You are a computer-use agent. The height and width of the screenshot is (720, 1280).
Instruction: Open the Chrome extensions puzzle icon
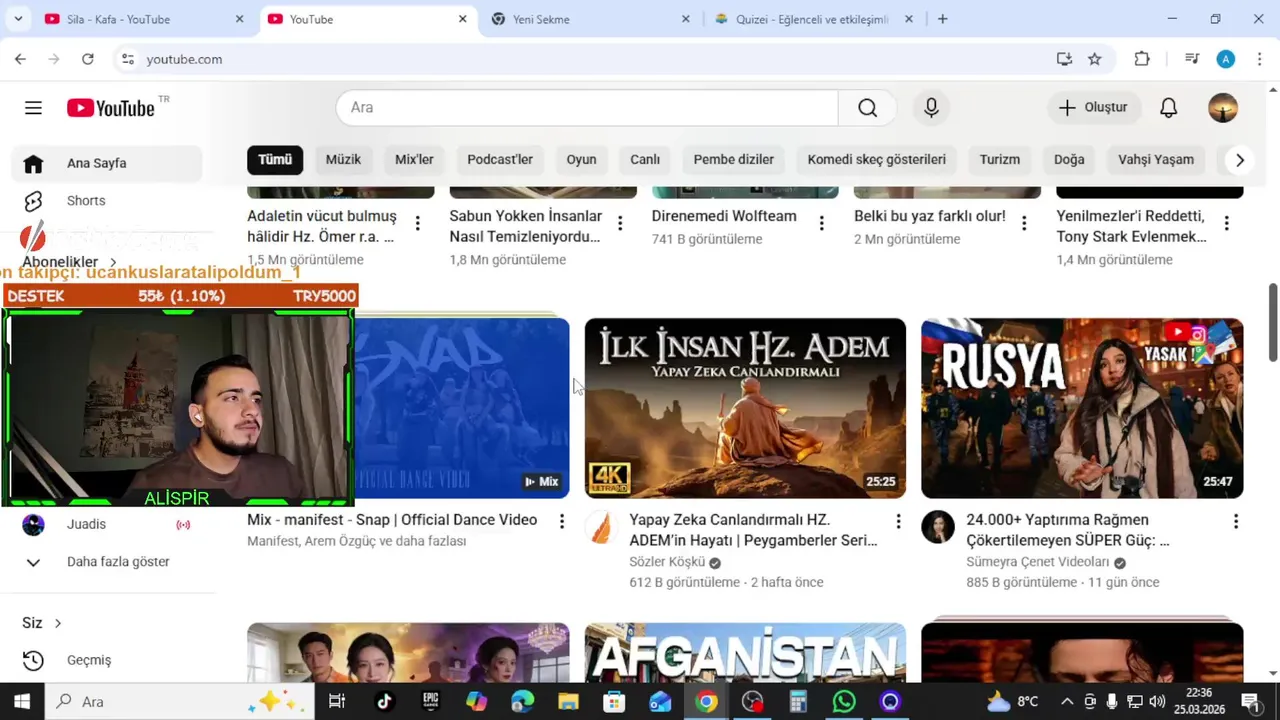pos(1142,59)
